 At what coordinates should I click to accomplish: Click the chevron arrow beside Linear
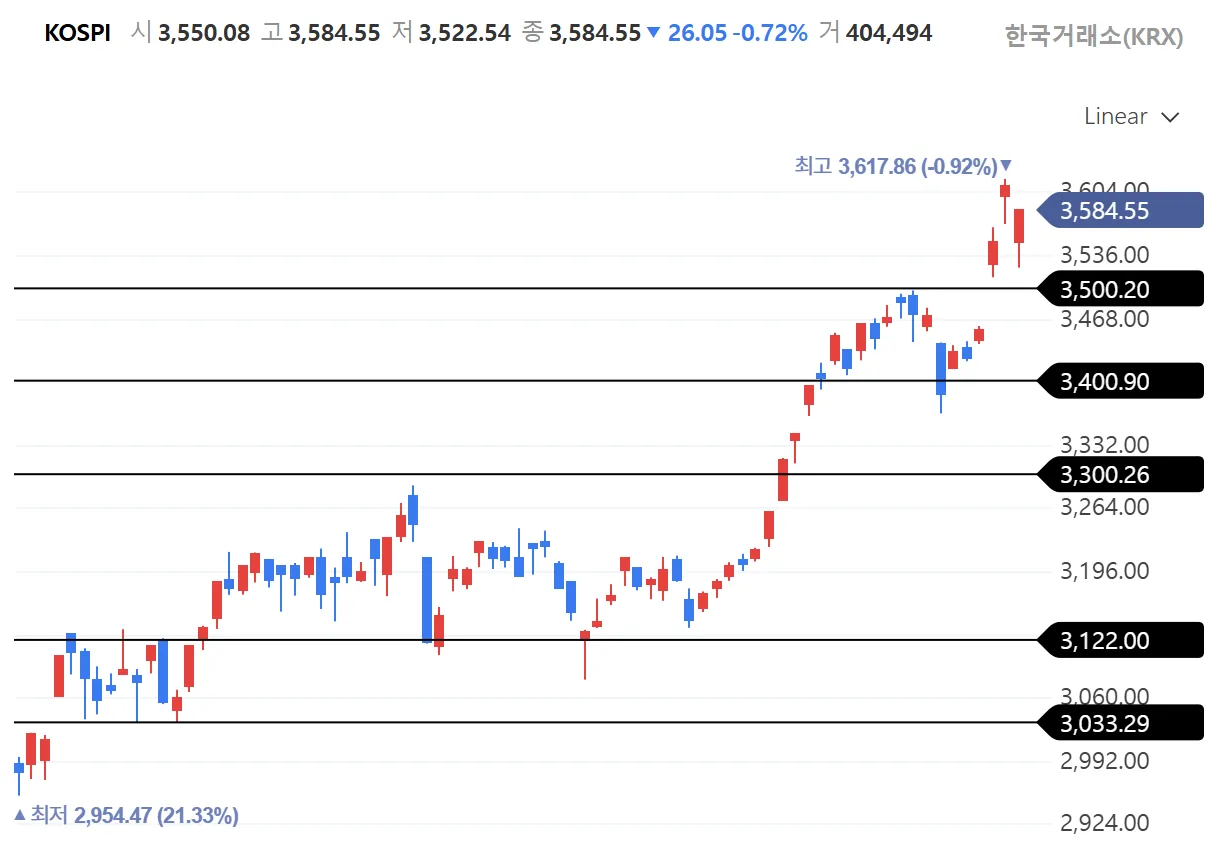tap(1170, 118)
